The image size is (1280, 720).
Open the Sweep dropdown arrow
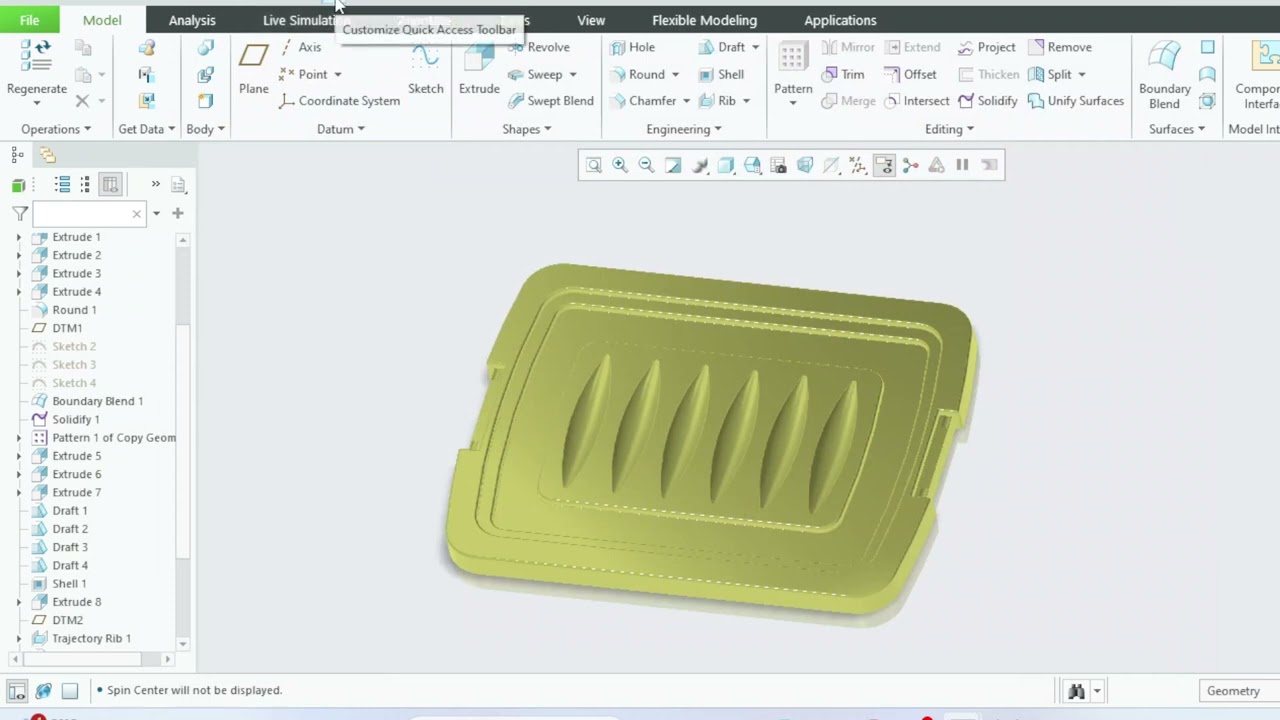click(x=572, y=75)
